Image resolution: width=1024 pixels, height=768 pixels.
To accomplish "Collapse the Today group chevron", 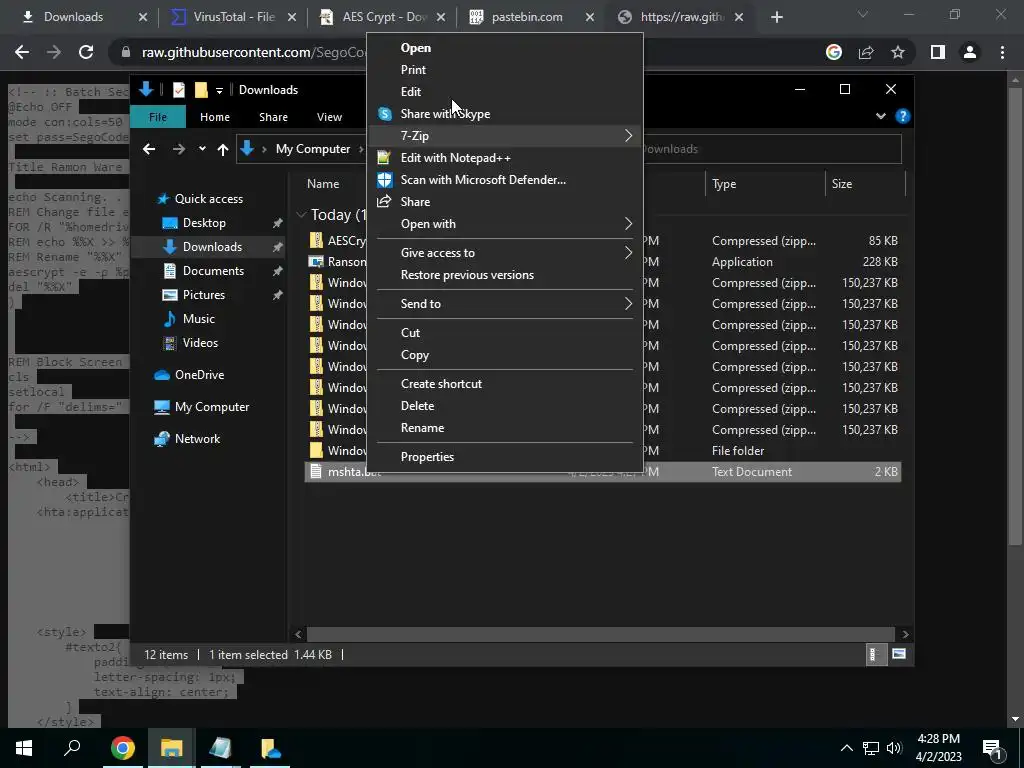I will 301,214.
